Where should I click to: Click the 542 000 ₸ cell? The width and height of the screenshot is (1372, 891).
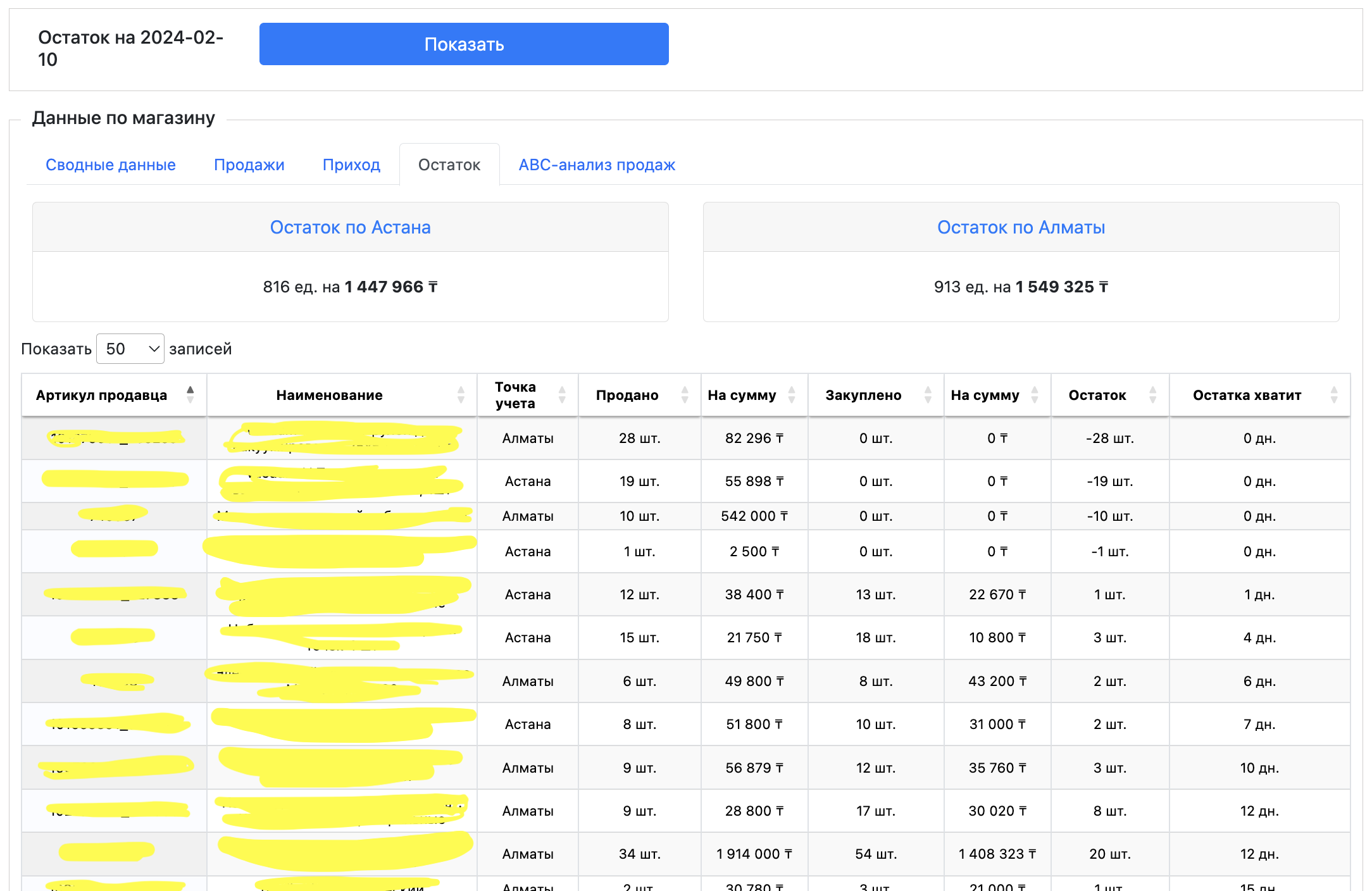[x=754, y=516]
